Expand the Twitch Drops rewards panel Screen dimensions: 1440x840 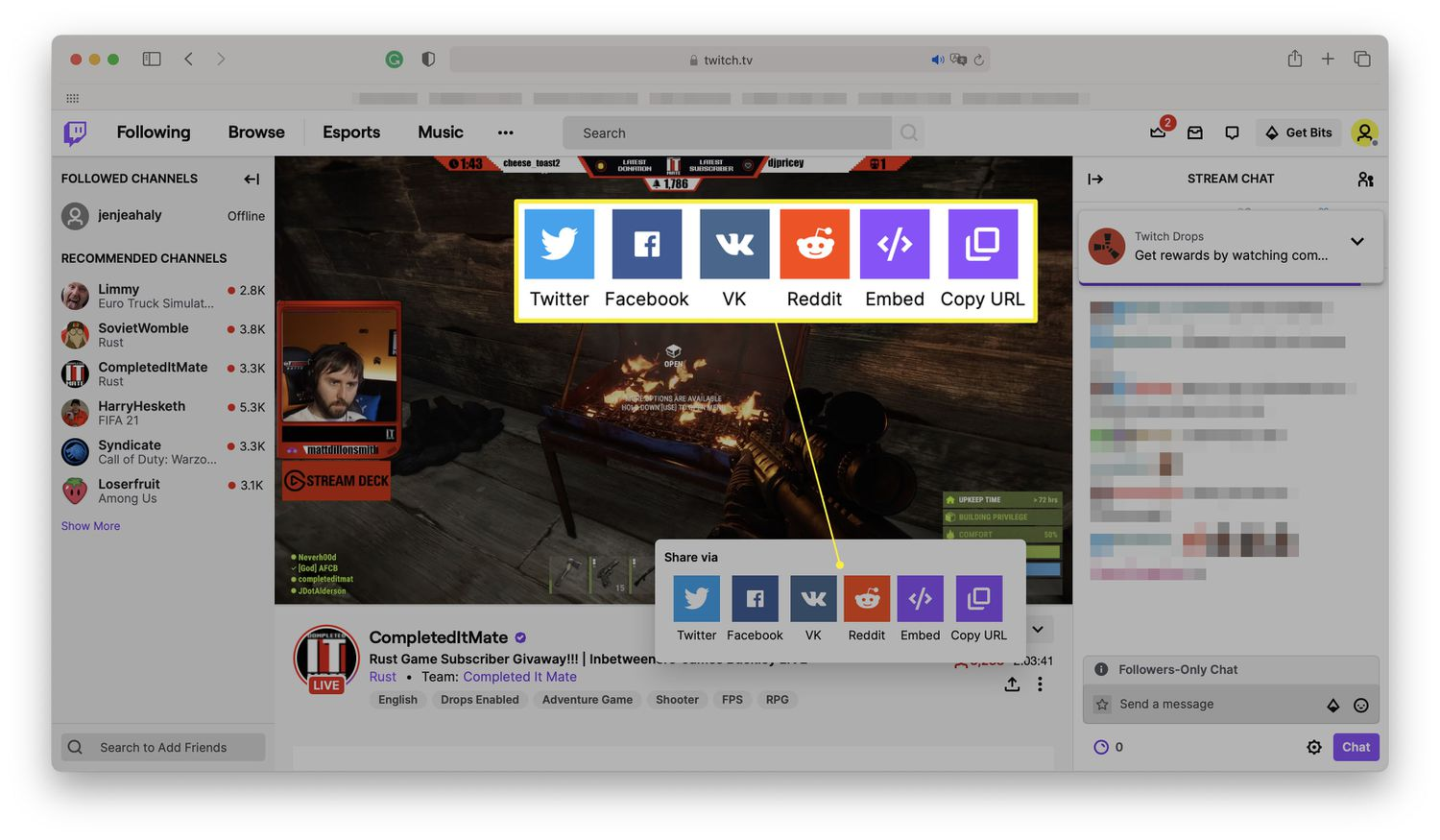(1357, 242)
